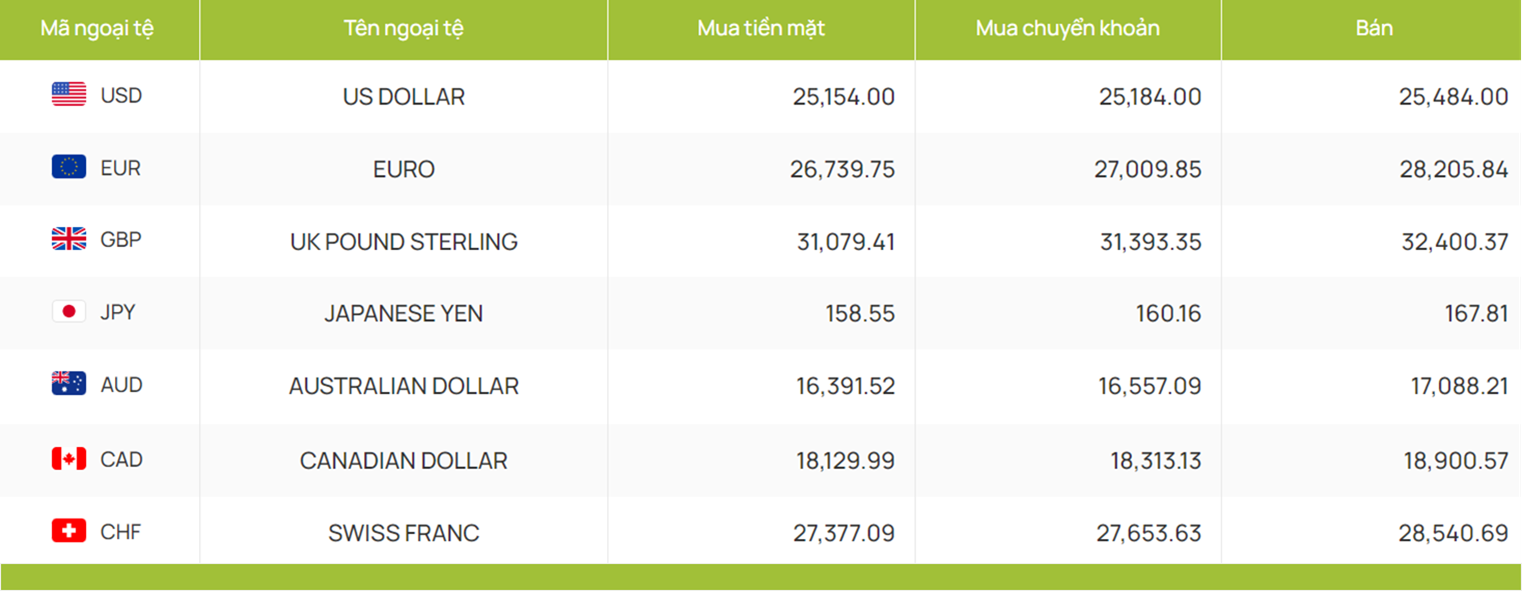Select the Swiss flag icon
The image size is (1522, 591).
pos(69,531)
